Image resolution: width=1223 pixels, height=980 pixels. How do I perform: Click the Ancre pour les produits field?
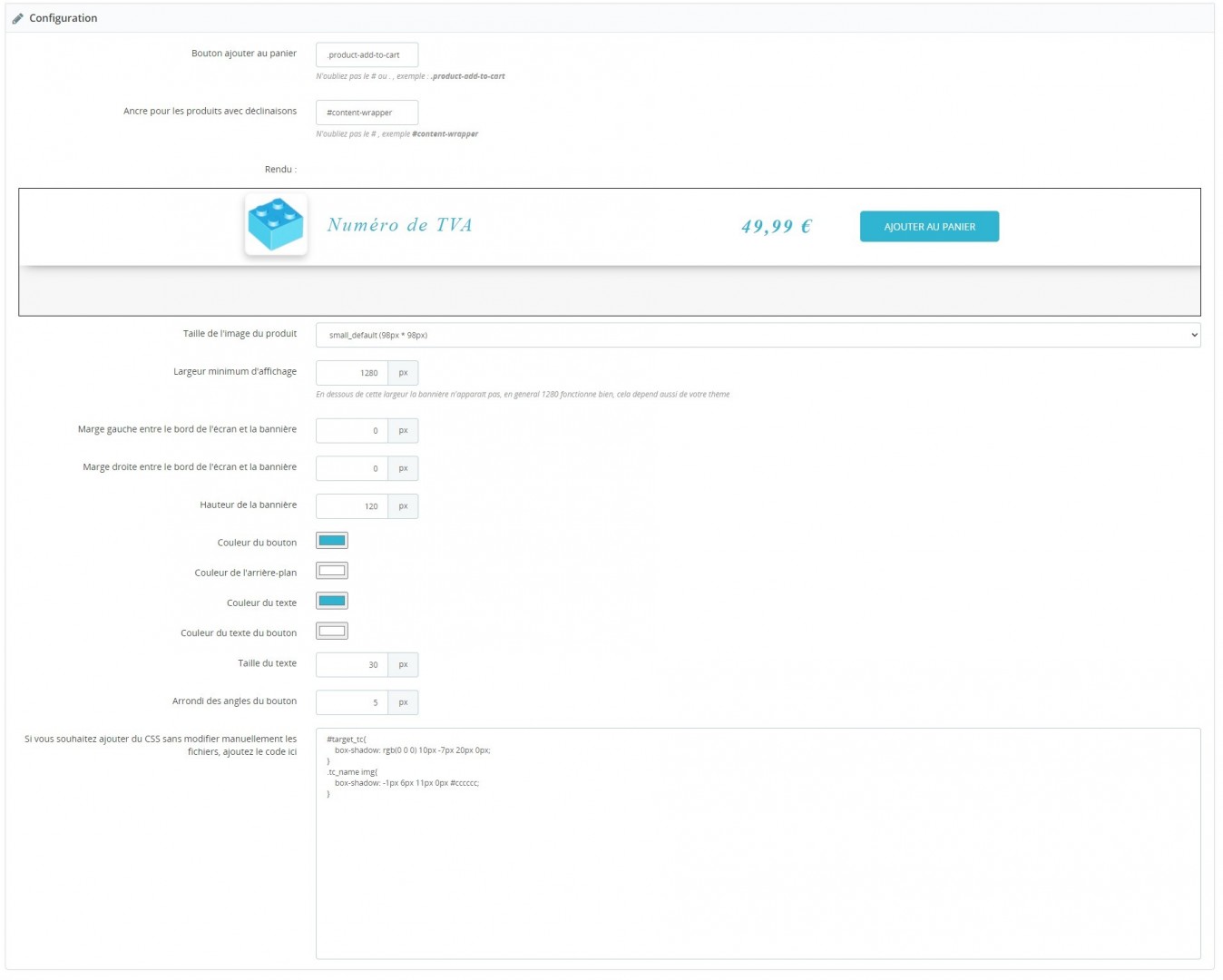pyautogui.click(x=367, y=113)
